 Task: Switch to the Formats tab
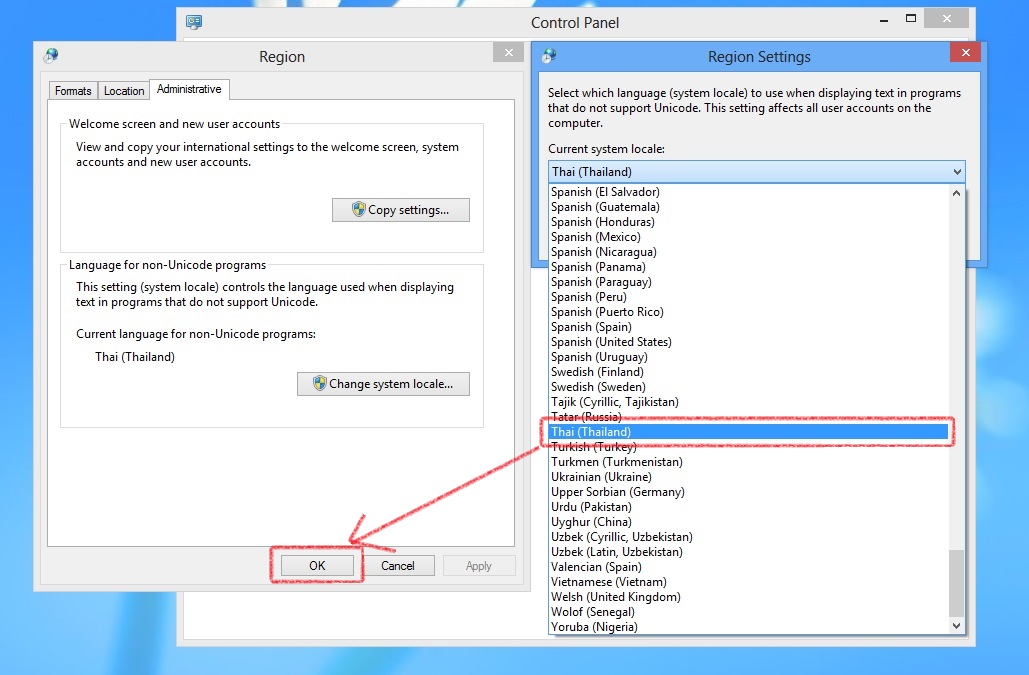[x=72, y=90]
